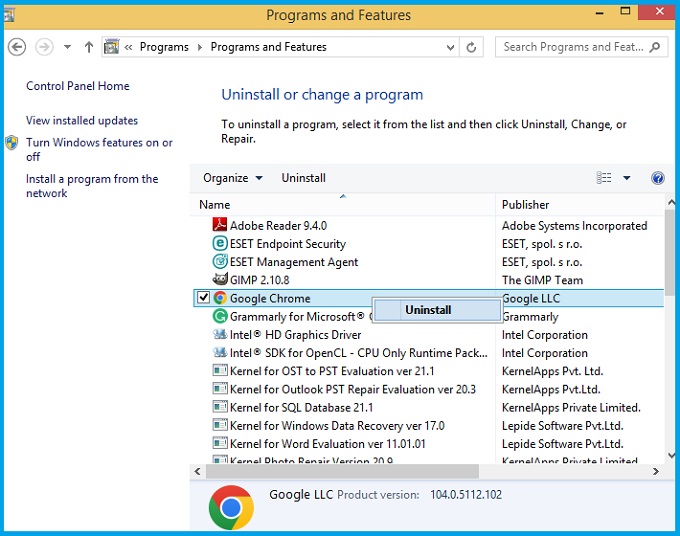
Task: Click the Intel HD Graphics Driver icon
Action: [220, 334]
